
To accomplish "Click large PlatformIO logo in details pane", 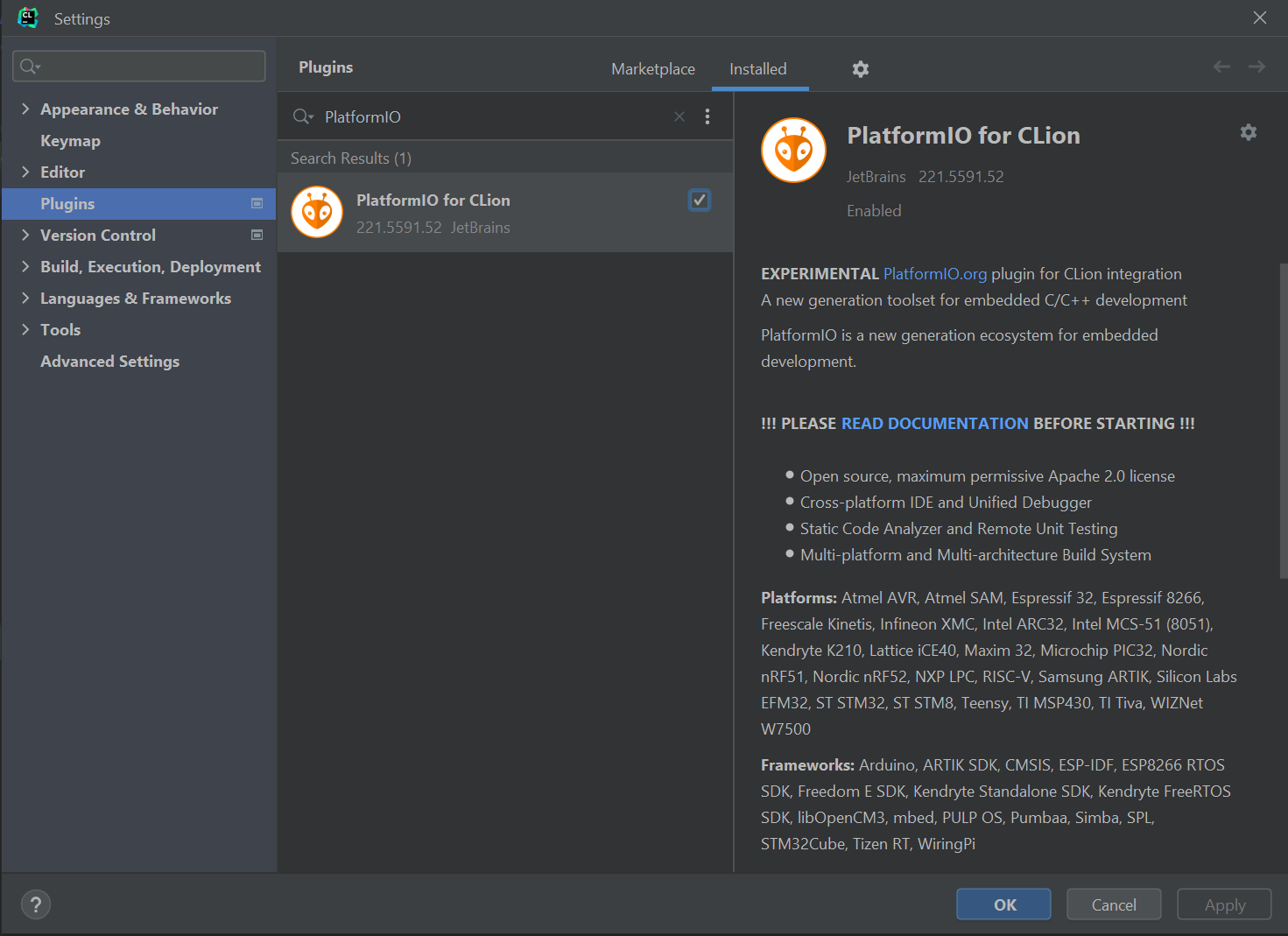I will click(x=793, y=151).
